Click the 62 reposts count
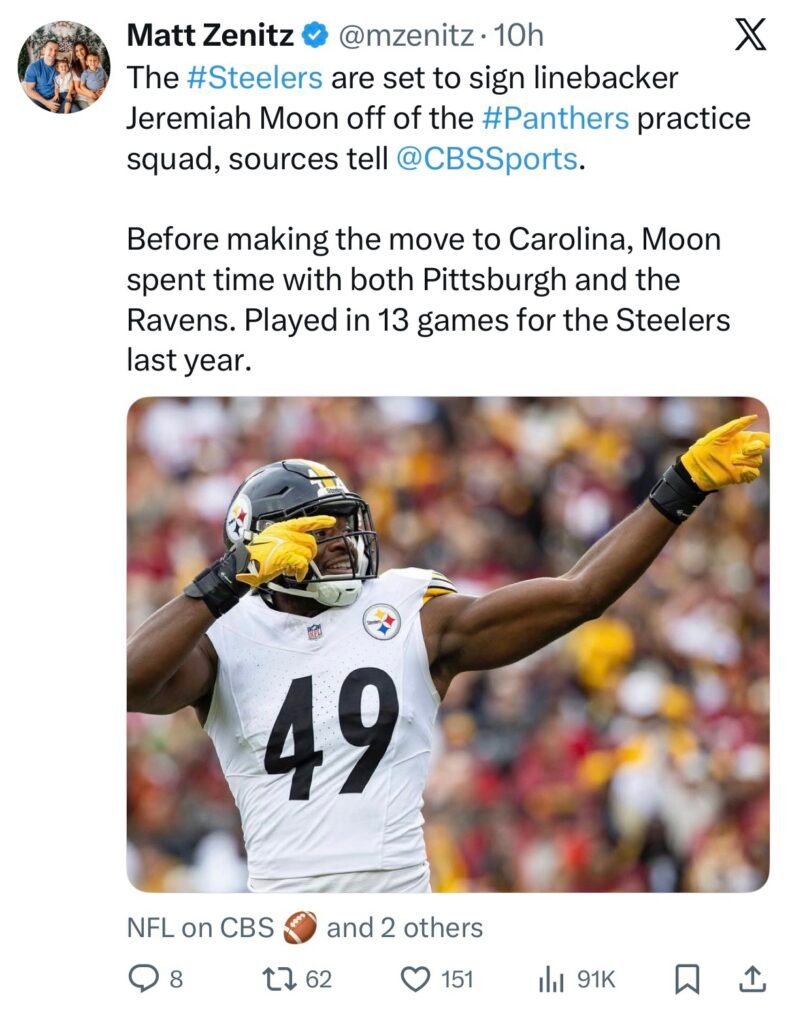Viewport: 788px width, 1024px height. click(x=318, y=980)
